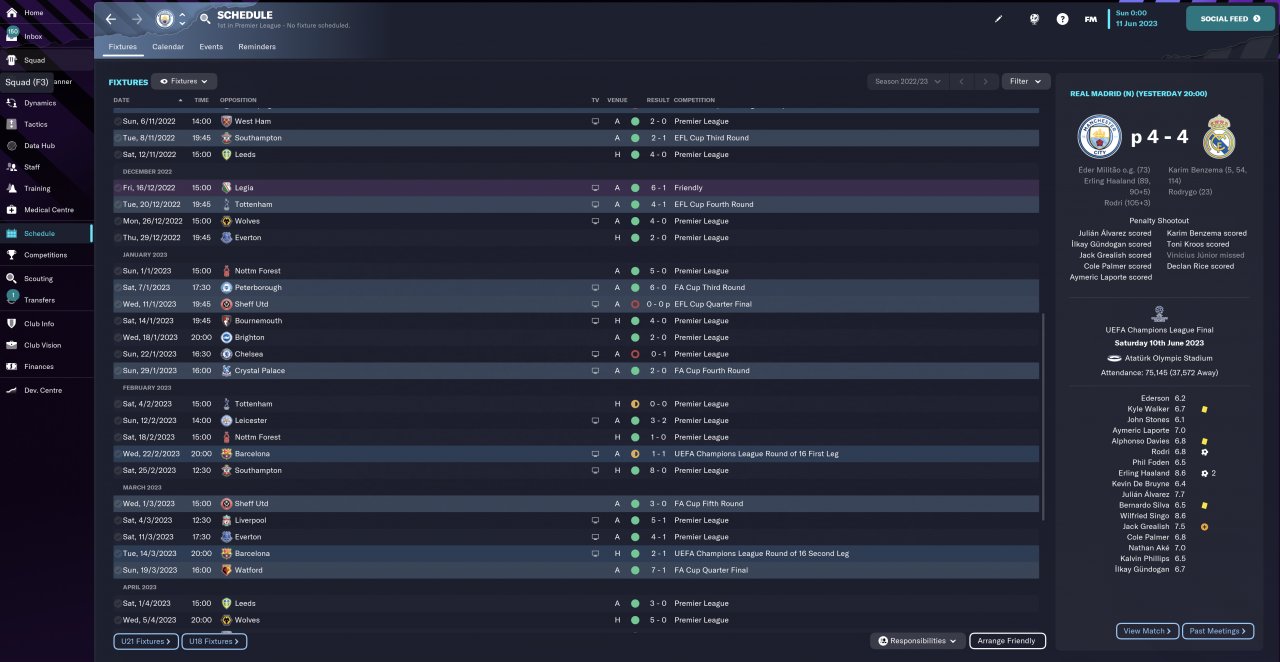Click the TV icon on the Legia row
The width and height of the screenshot is (1280, 662).
[x=595, y=188]
